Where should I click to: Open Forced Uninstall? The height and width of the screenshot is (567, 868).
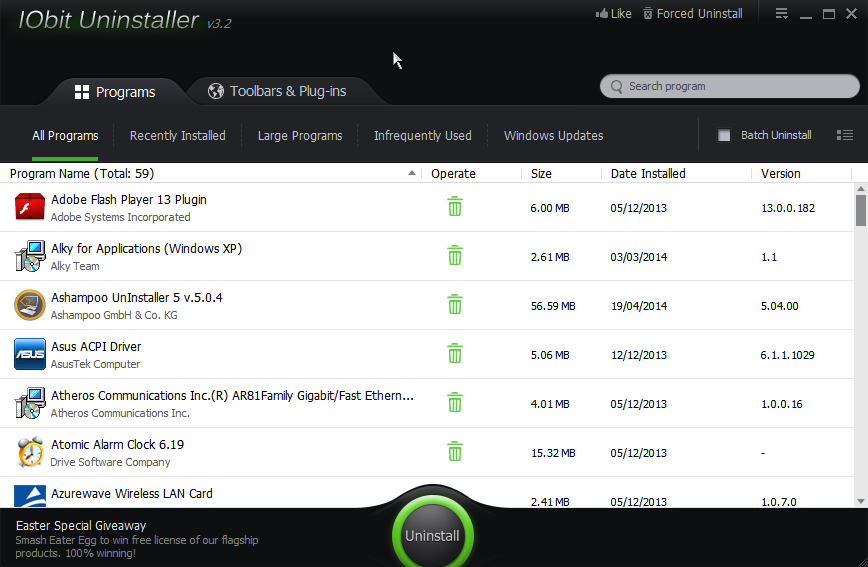click(693, 13)
